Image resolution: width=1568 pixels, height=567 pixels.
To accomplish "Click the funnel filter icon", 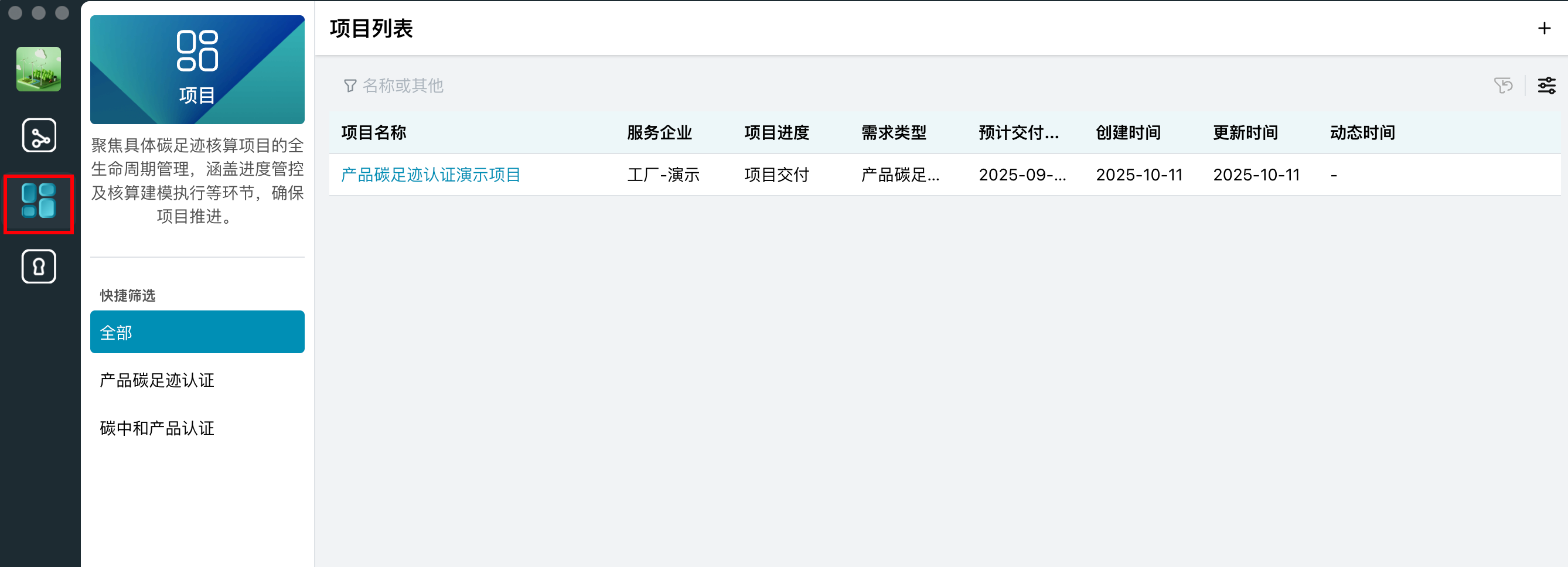I will [350, 86].
